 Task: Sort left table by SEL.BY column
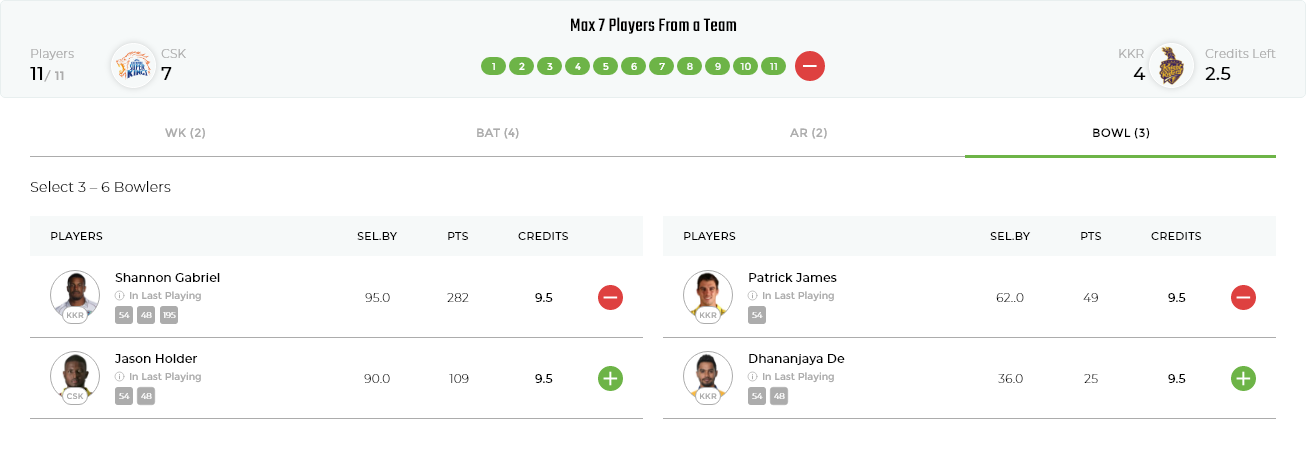click(x=377, y=237)
